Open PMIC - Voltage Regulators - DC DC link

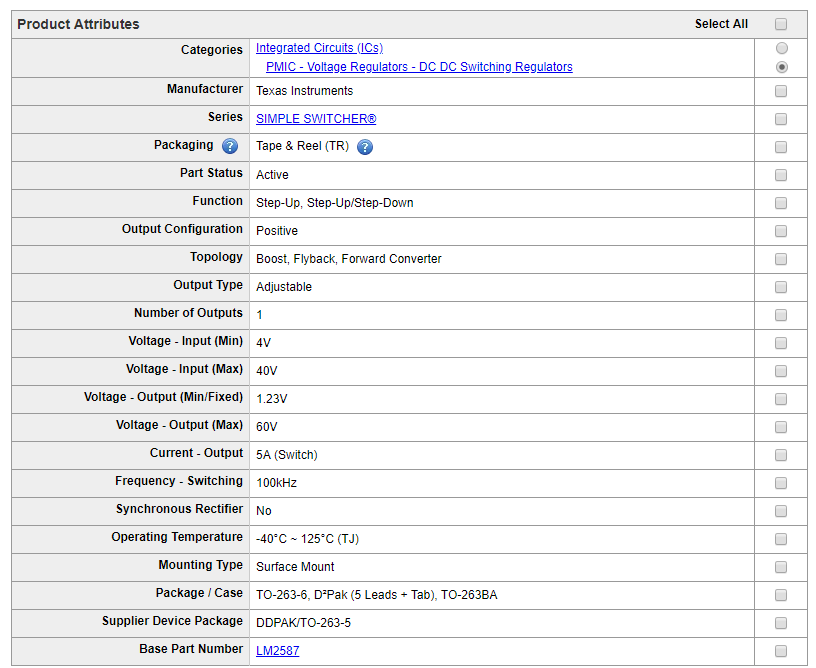click(419, 67)
